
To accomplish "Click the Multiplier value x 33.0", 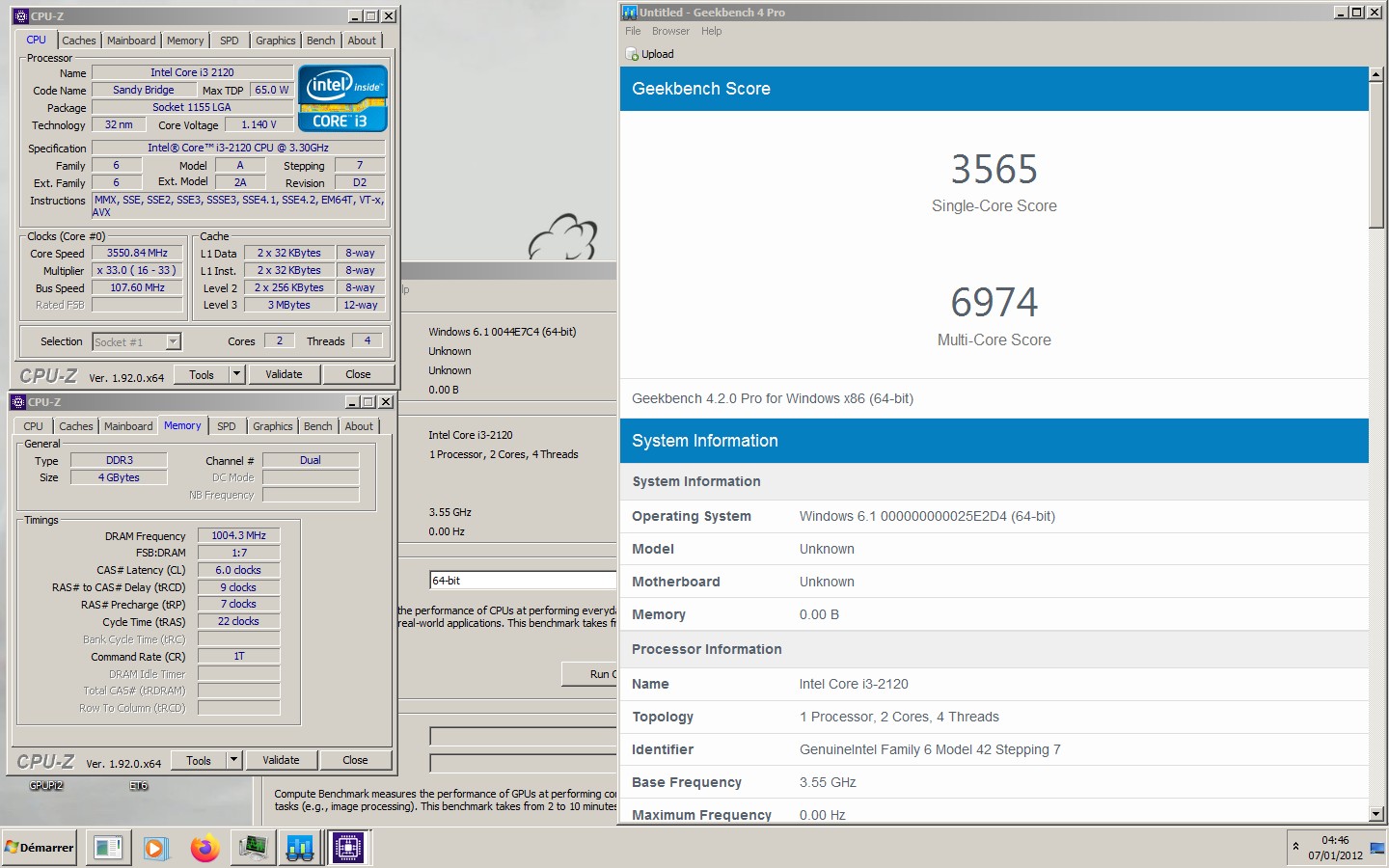I will coord(137,270).
